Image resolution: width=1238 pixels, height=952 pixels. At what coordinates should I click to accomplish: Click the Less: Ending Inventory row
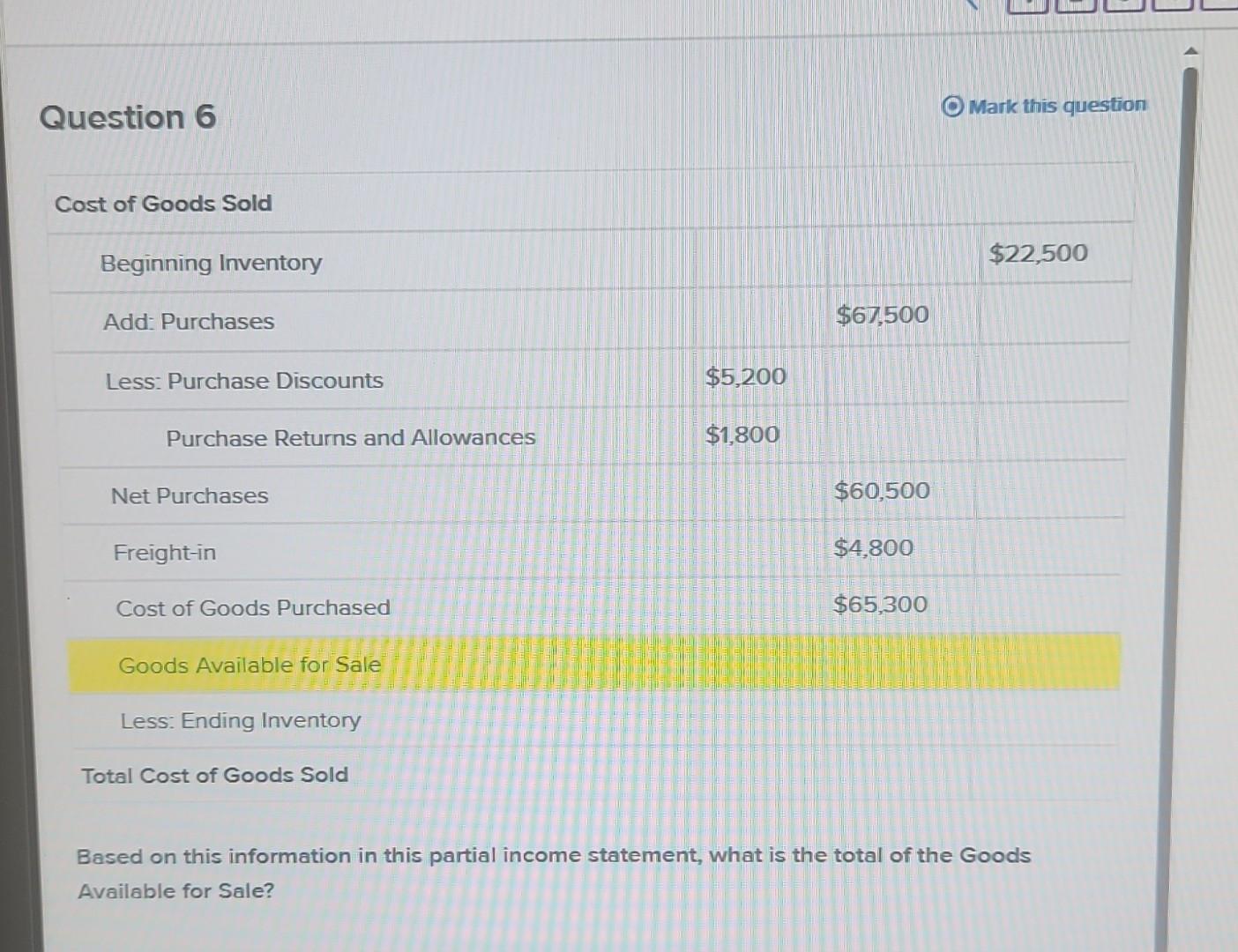click(x=239, y=720)
